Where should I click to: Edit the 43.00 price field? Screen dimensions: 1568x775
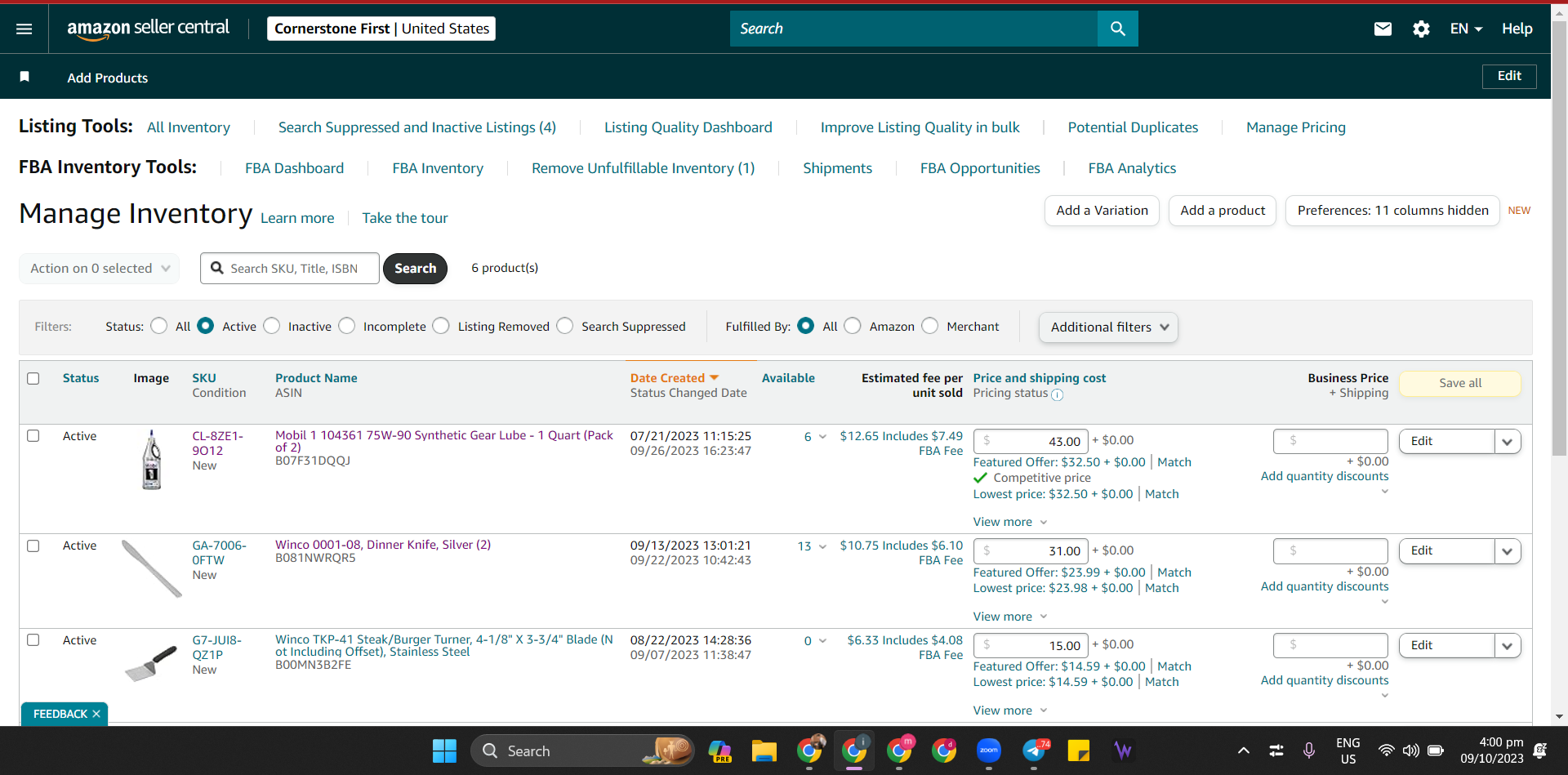1031,442
